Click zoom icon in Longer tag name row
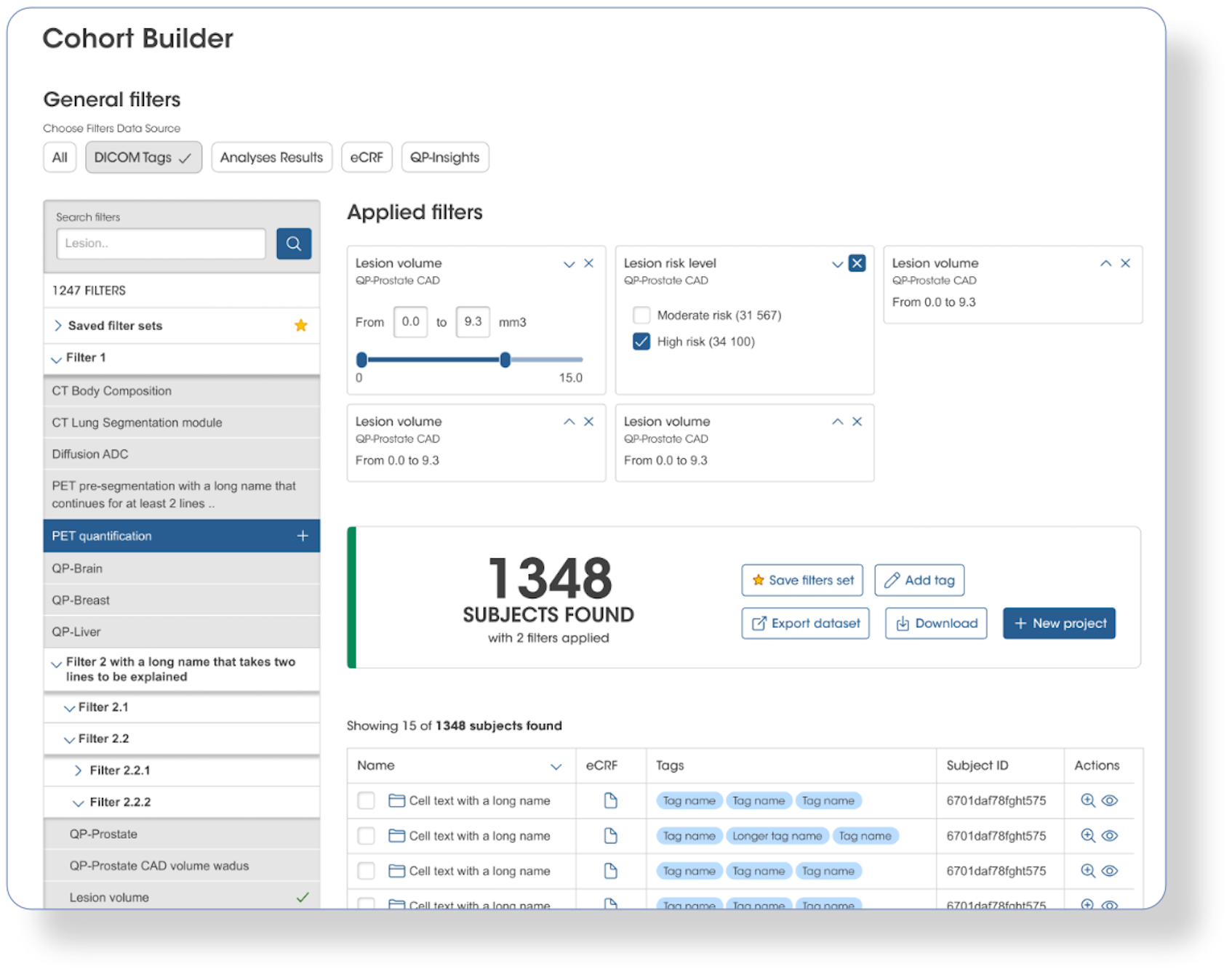 click(x=1088, y=835)
